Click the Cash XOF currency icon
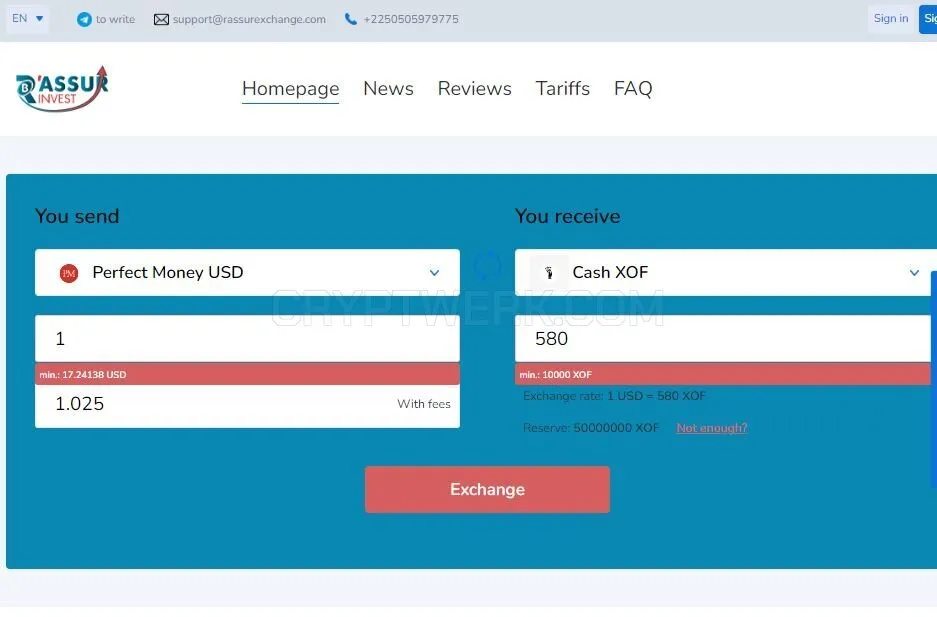Screen dimensions: 937x617 549,273
